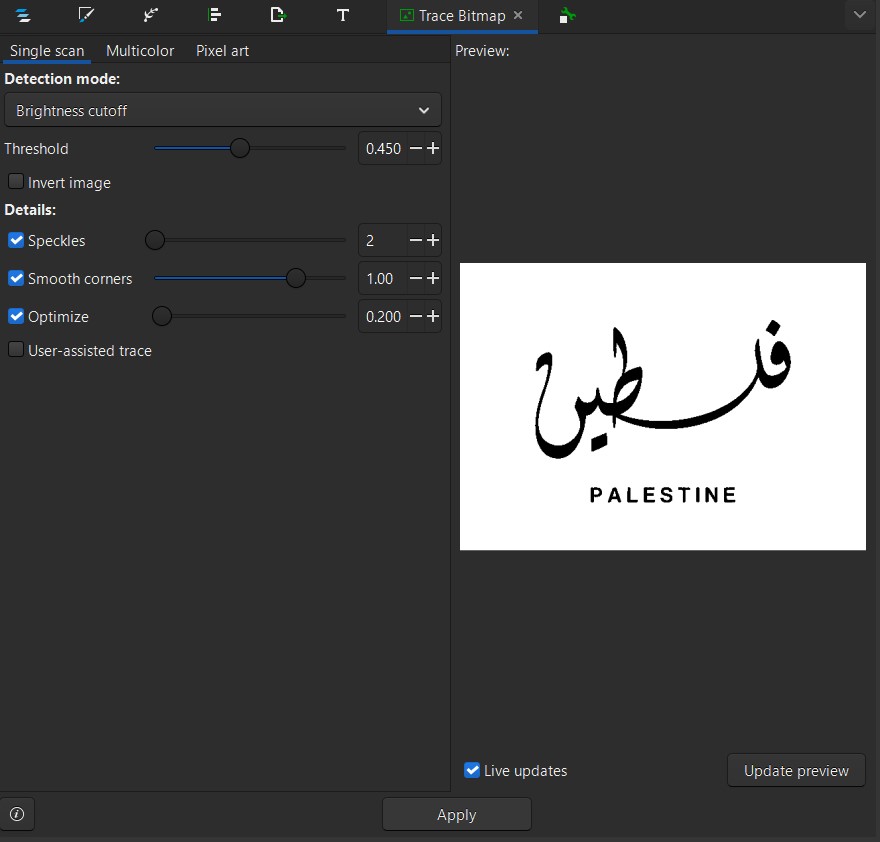Increase Speckles value with plus
Viewport: 880px width, 842px height.
(x=433, y=240)
